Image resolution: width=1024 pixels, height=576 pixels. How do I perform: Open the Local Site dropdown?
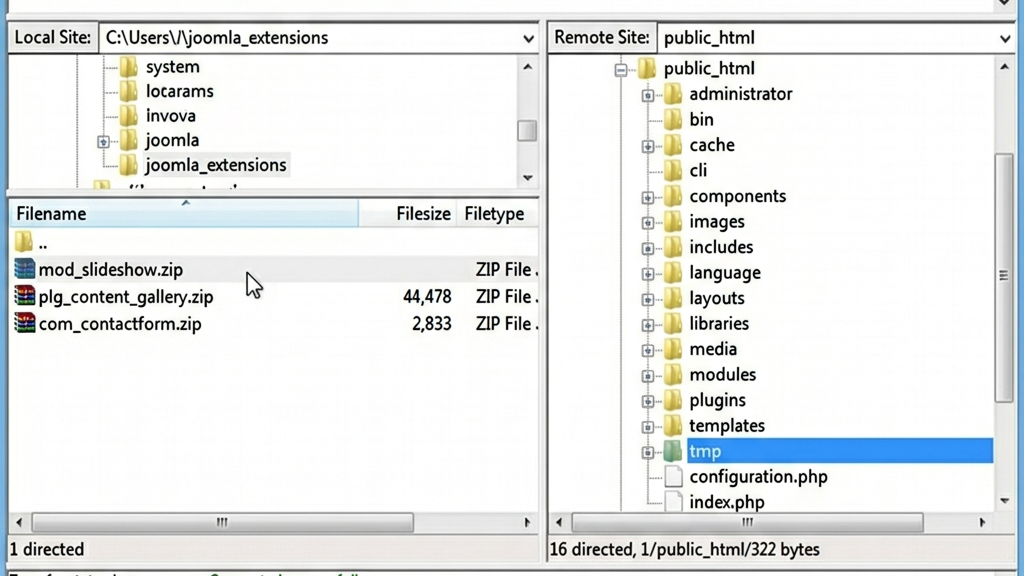(x=527, y=38)
